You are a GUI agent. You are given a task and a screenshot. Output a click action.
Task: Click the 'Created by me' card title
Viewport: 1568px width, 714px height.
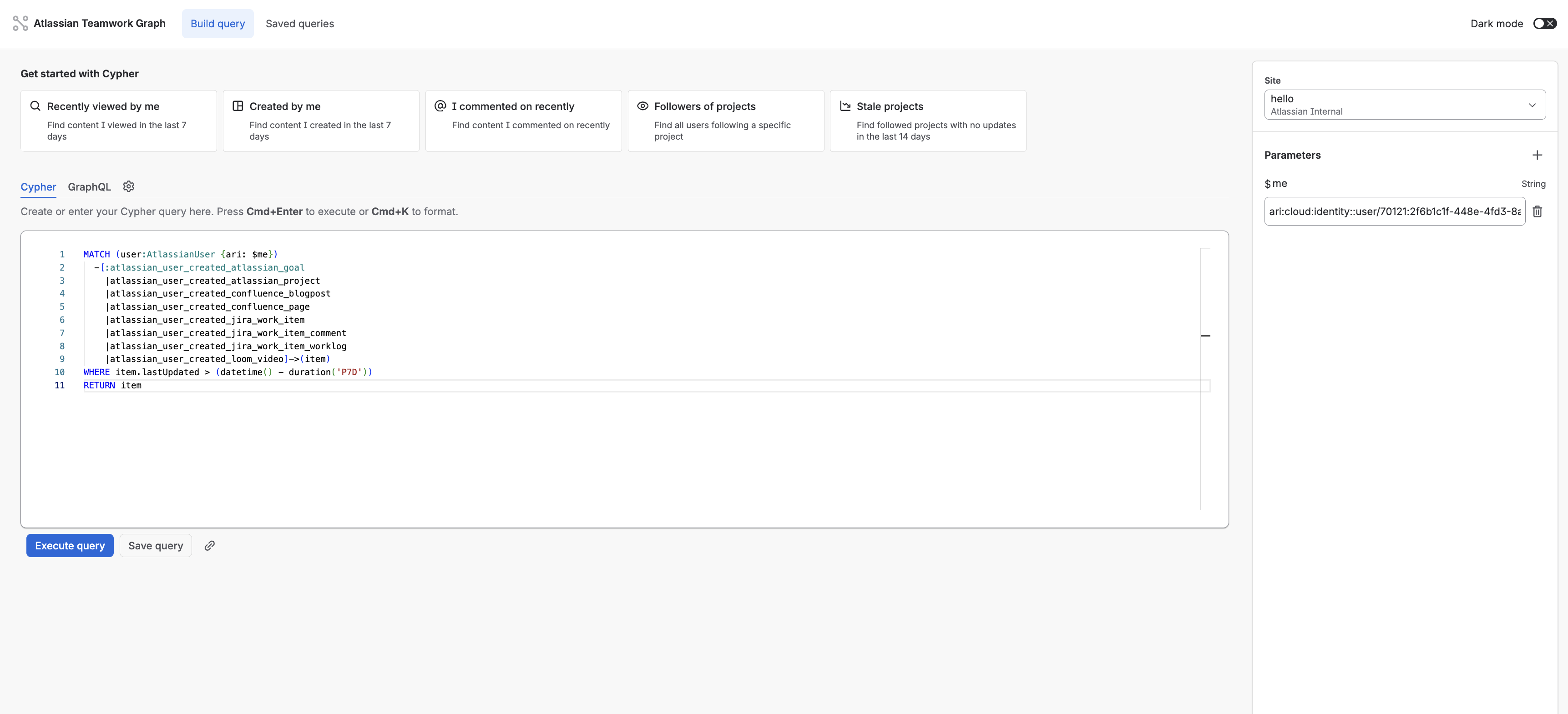tap(285, 106)
